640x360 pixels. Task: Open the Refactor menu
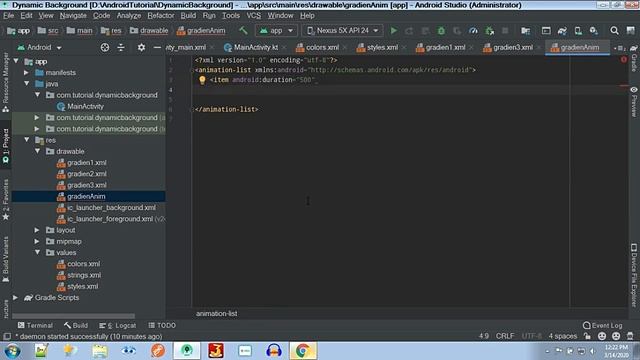[161, 16]
